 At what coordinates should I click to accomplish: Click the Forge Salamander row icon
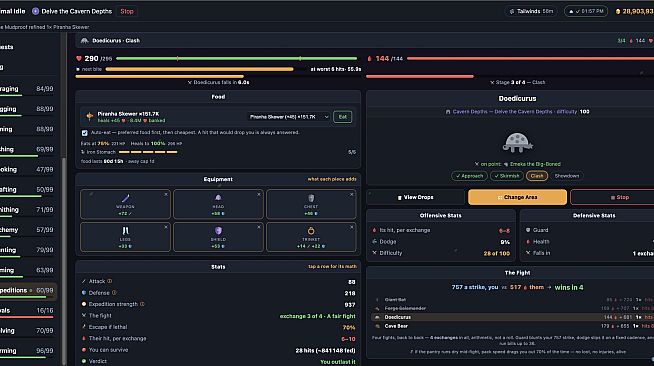pos(377,308)
